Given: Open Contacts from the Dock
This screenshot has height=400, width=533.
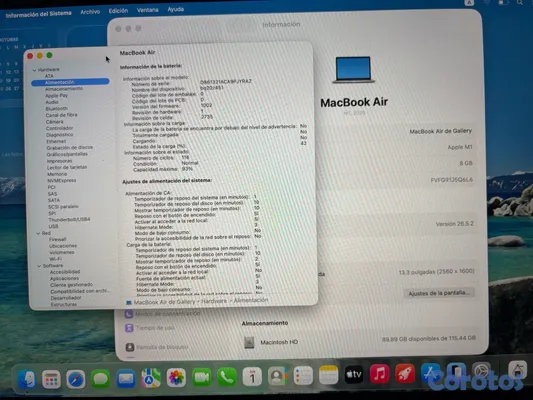Looking at the screenshot, I should 277,376.
